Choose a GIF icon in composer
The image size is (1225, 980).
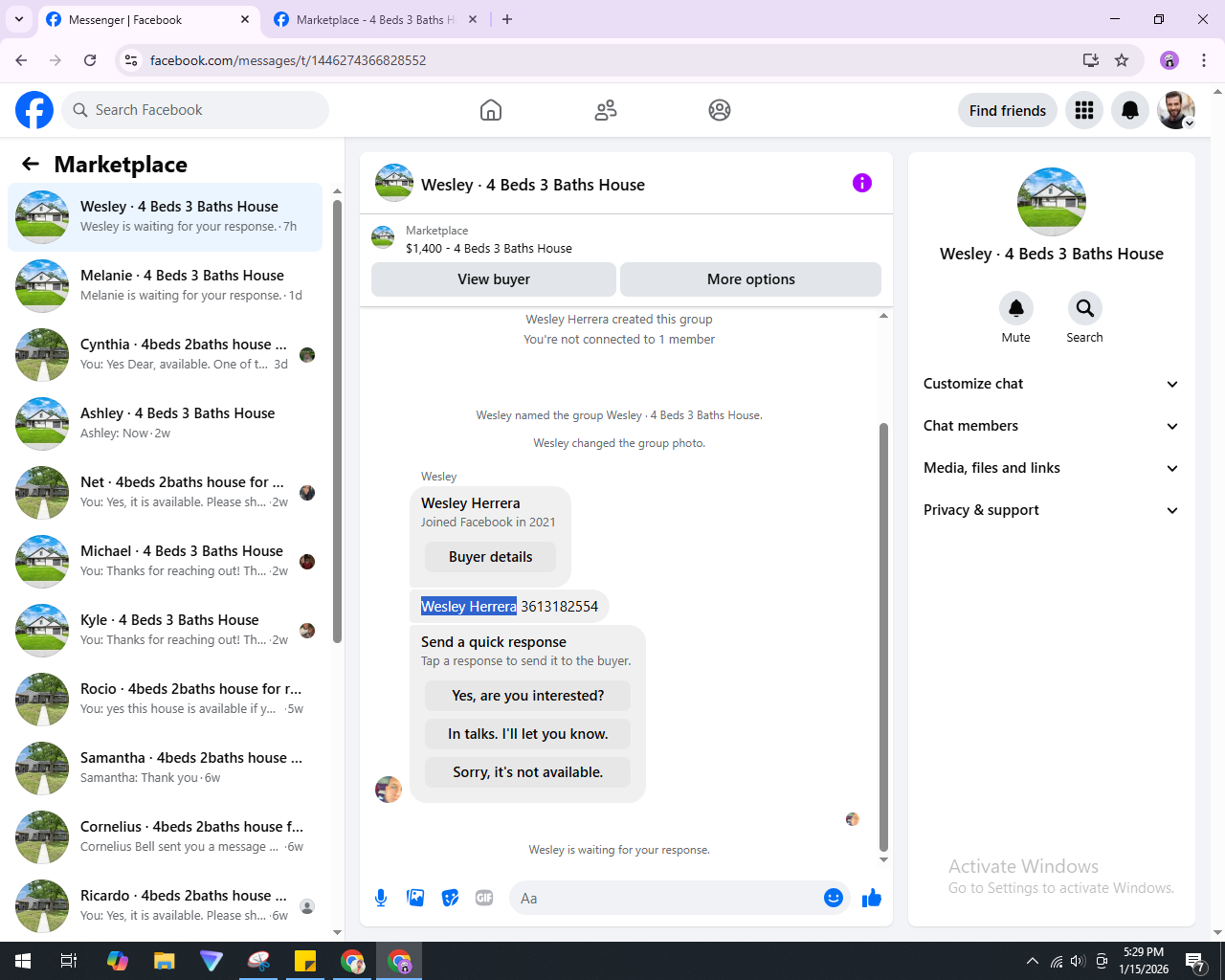(x=484, y=898)
